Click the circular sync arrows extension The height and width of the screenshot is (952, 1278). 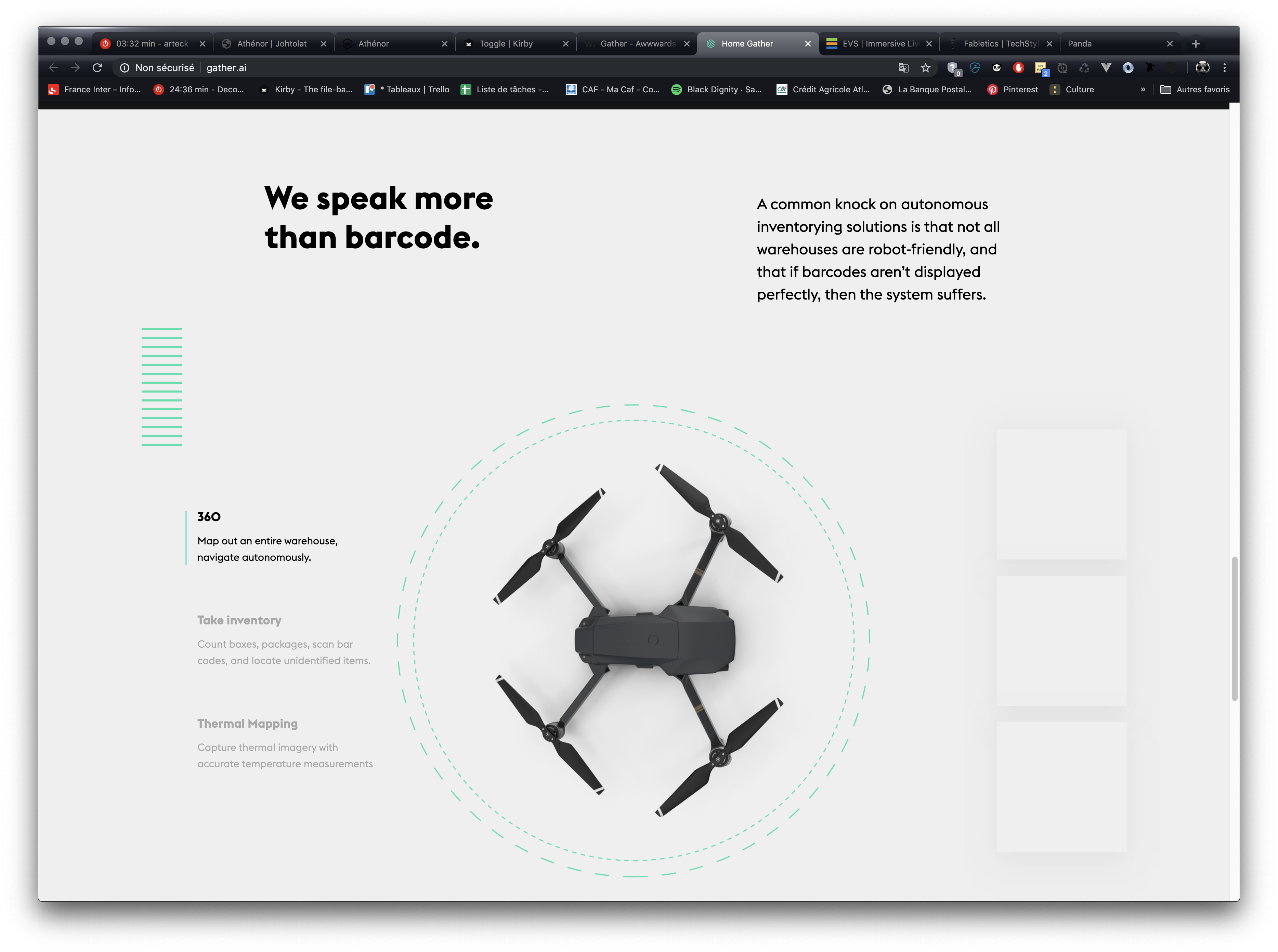[1062, 67]
